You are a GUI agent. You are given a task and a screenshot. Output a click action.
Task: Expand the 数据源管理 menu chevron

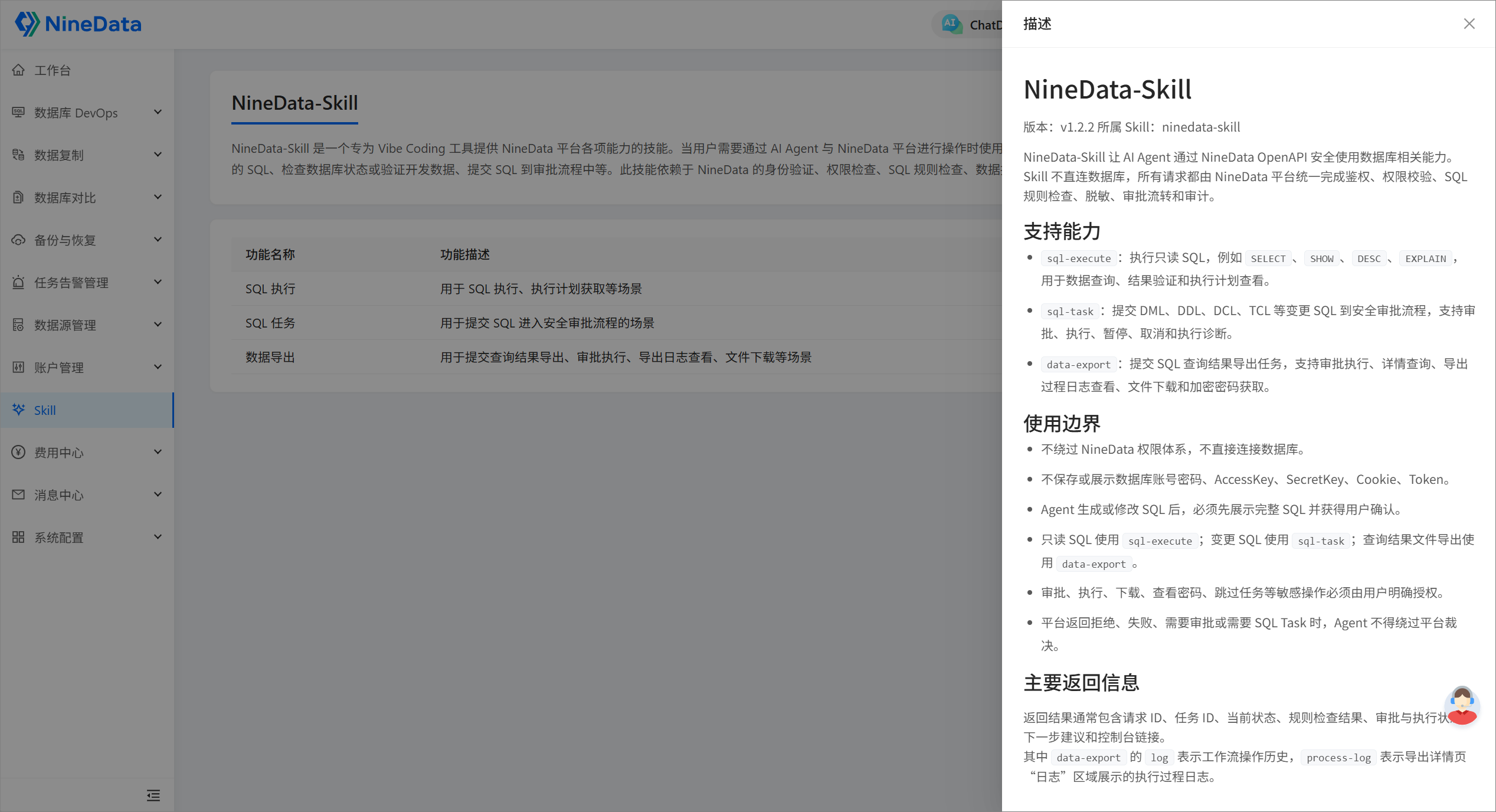158,325
